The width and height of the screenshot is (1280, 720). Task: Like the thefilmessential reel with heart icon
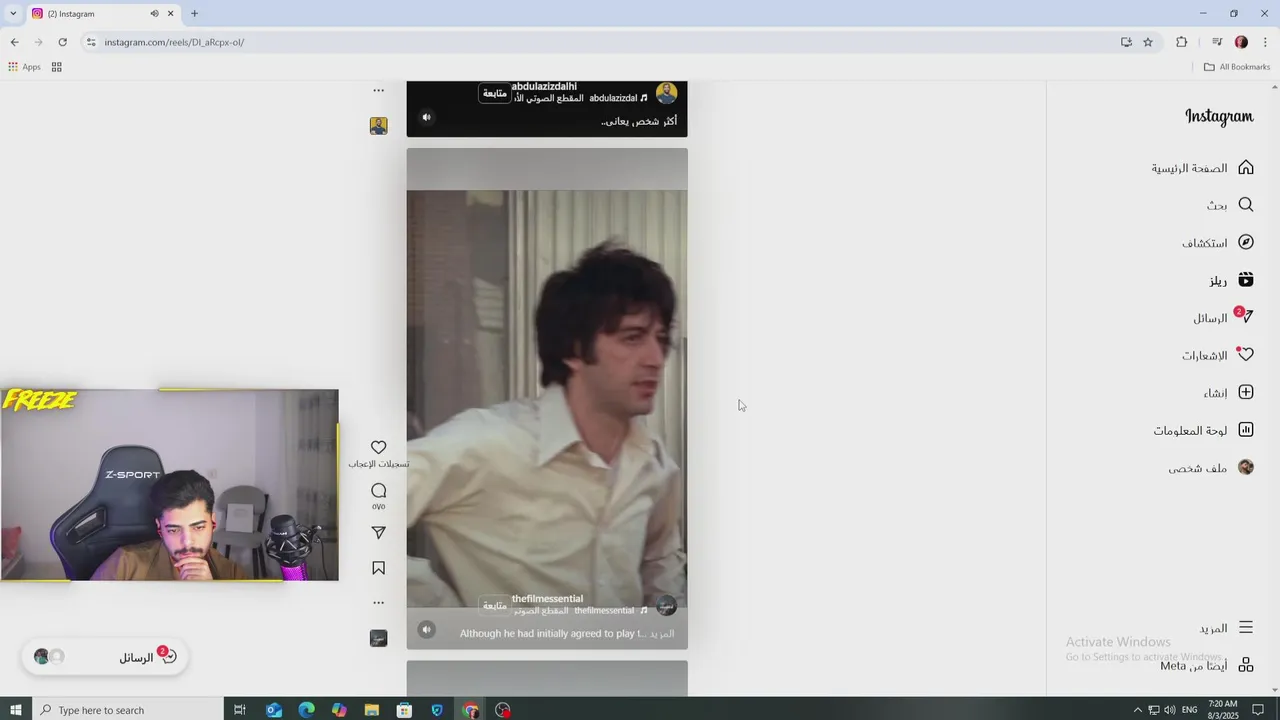tap(378, 447)
